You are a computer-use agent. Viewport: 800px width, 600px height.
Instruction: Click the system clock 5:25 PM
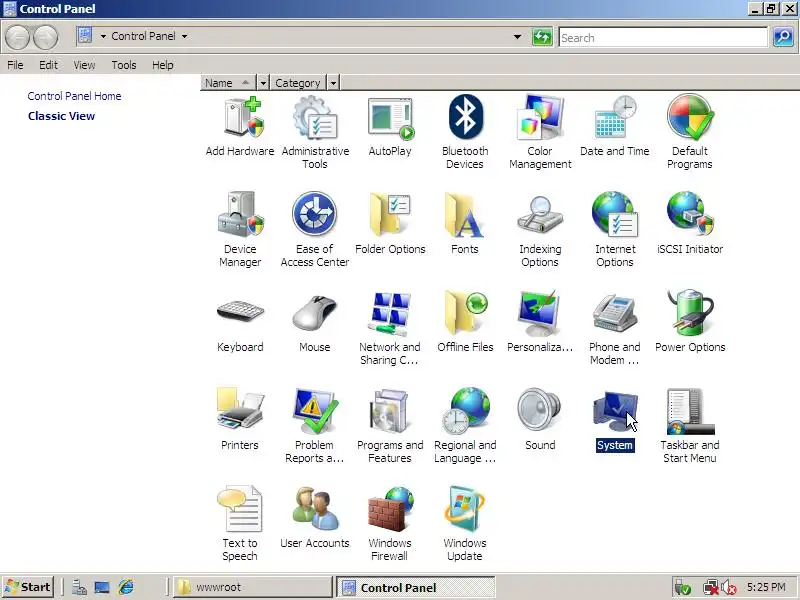point(766,587)
